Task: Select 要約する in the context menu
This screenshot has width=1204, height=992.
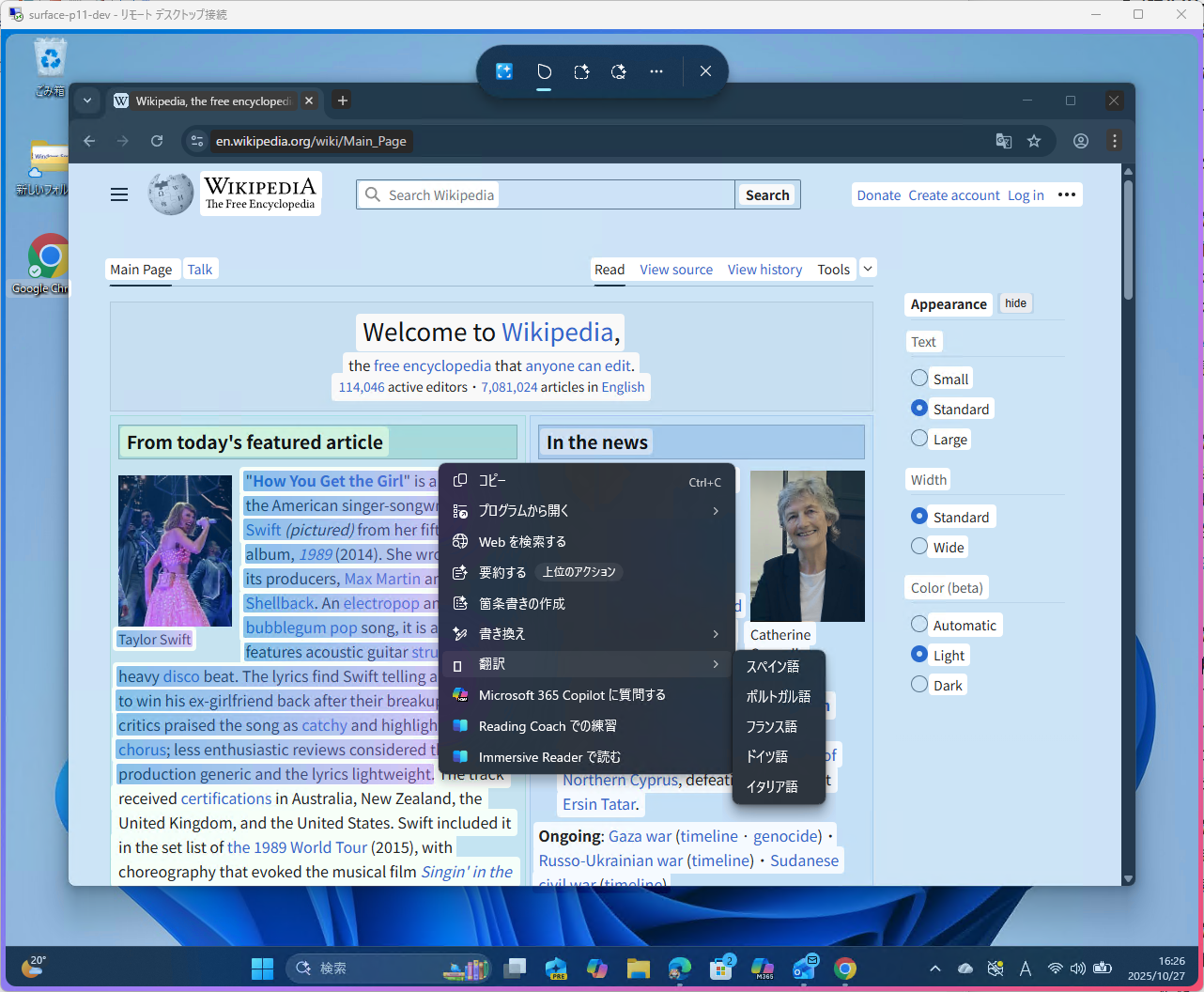Action: 587,573
